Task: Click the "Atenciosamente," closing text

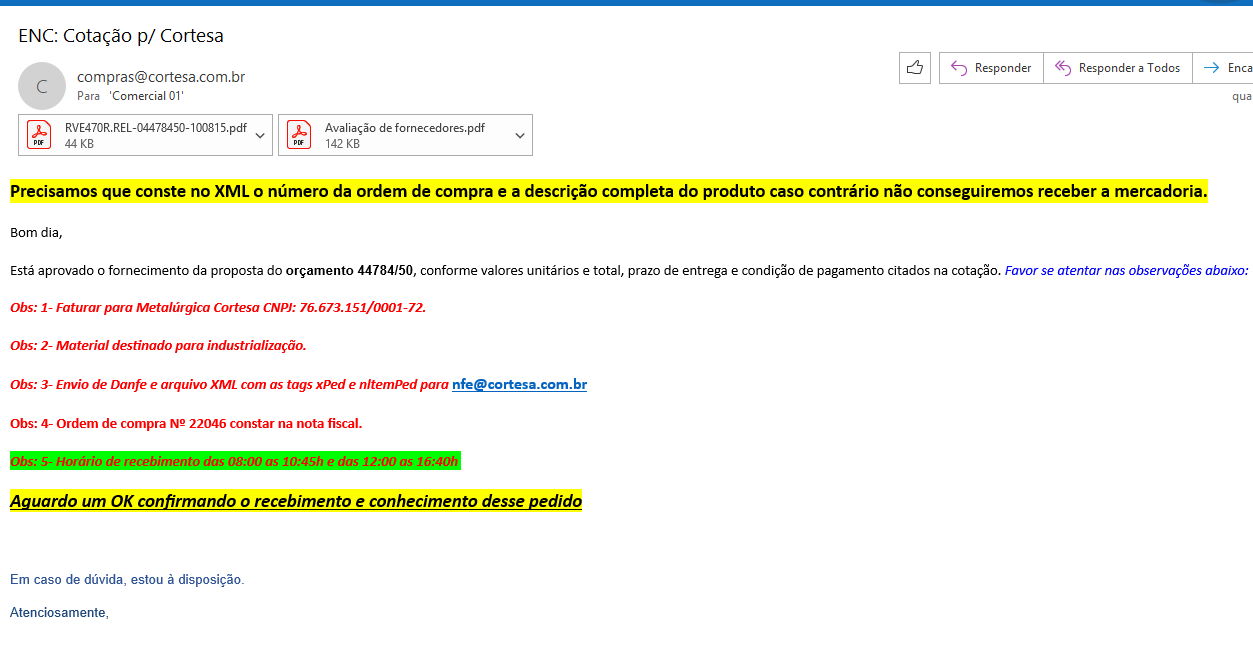Action: [x=59, y=612]
